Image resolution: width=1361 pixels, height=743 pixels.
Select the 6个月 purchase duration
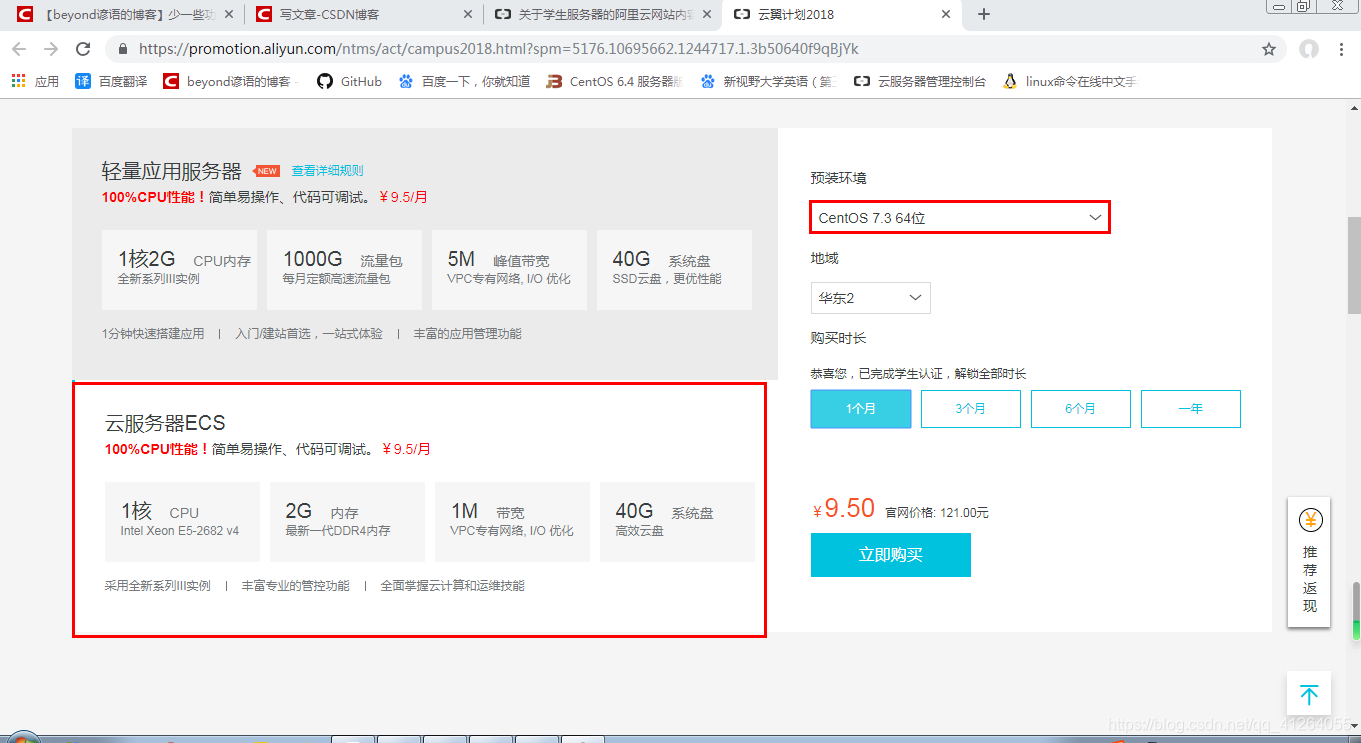(x=1081, y=409)
